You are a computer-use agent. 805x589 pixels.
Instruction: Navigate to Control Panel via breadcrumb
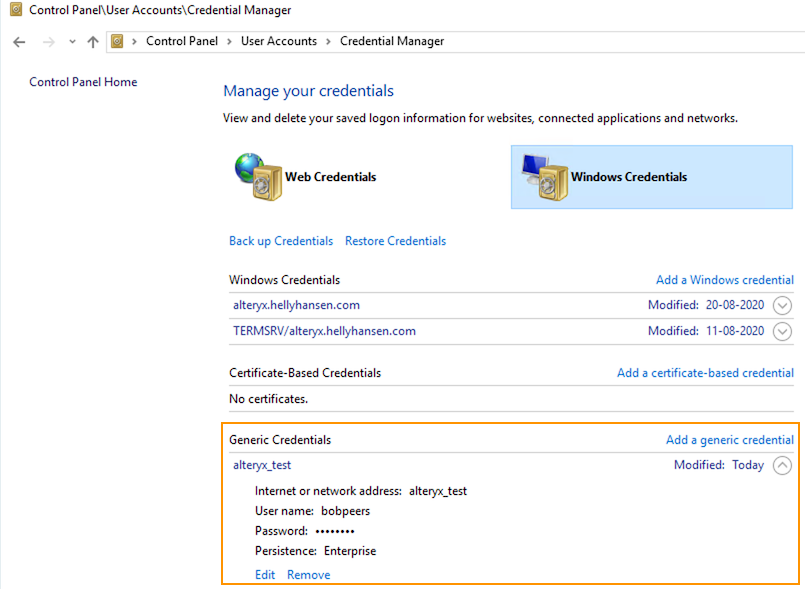point(182,41)
